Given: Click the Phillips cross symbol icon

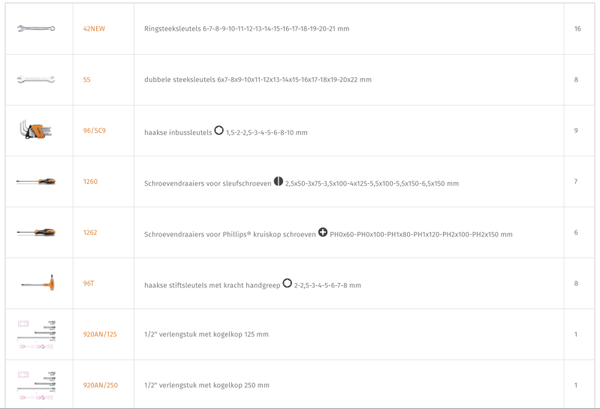Looking at the screenshot, I should point(323,232).
